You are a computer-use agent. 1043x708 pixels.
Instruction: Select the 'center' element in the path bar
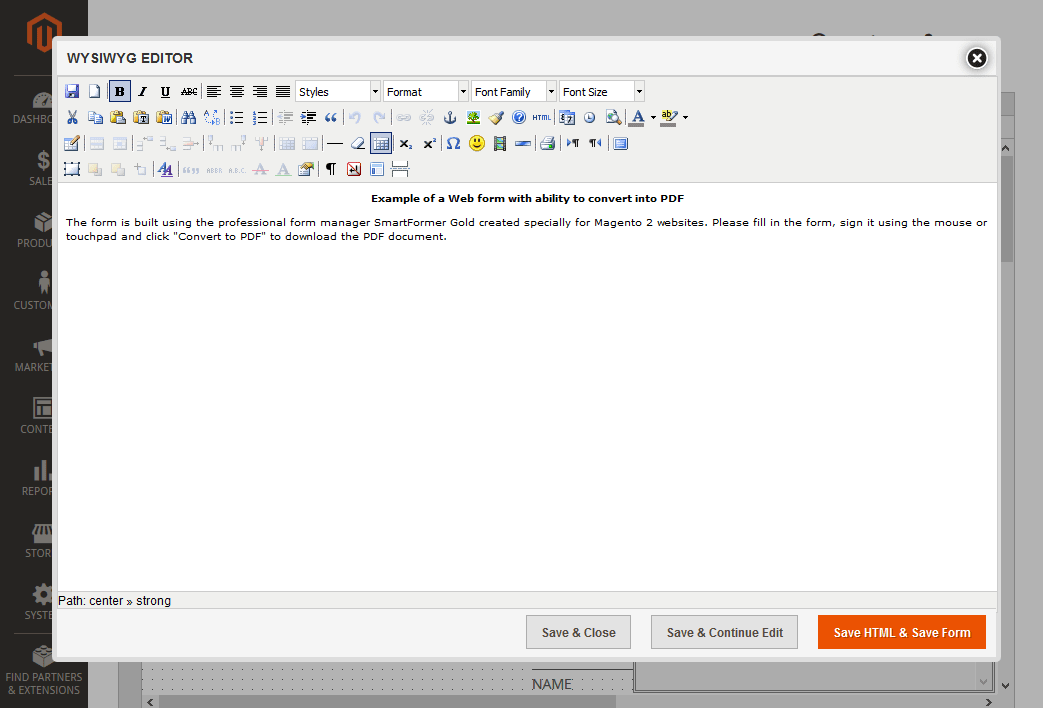click(x=106, y=601)
